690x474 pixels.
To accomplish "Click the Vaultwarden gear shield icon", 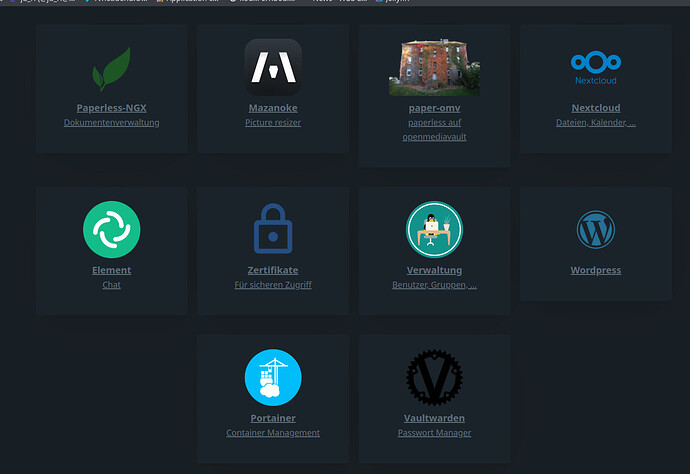I will pyautogui.click(x=434, y=377).
